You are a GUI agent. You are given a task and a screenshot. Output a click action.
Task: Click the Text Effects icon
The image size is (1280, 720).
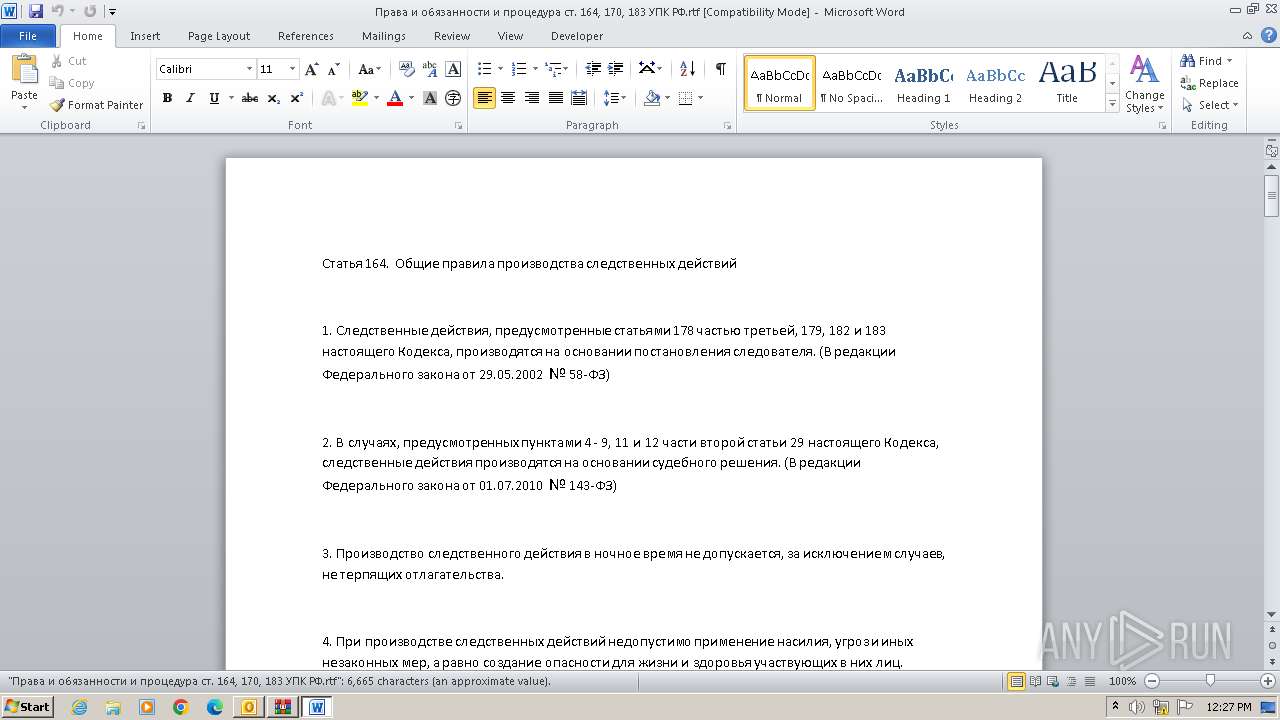(328, 98)
